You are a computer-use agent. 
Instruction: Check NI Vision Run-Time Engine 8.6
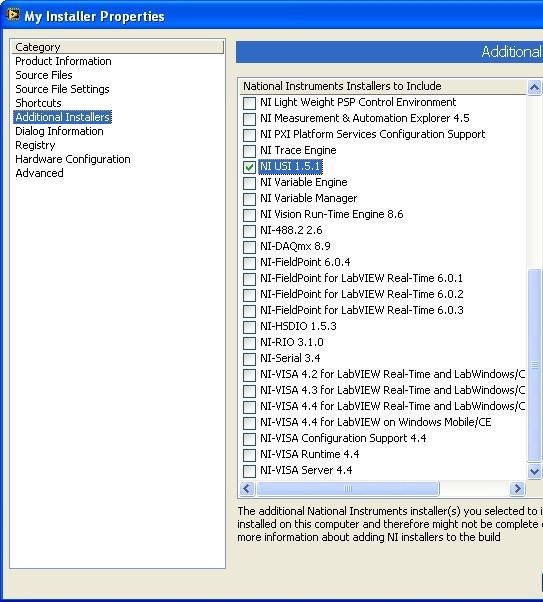(x=249, y=215)
